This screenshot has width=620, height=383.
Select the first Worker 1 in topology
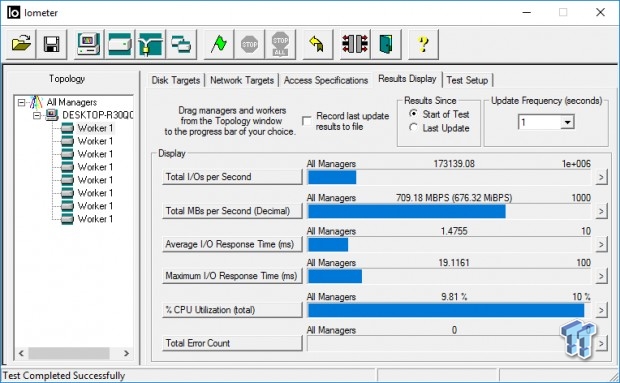[x=95, y=128]
